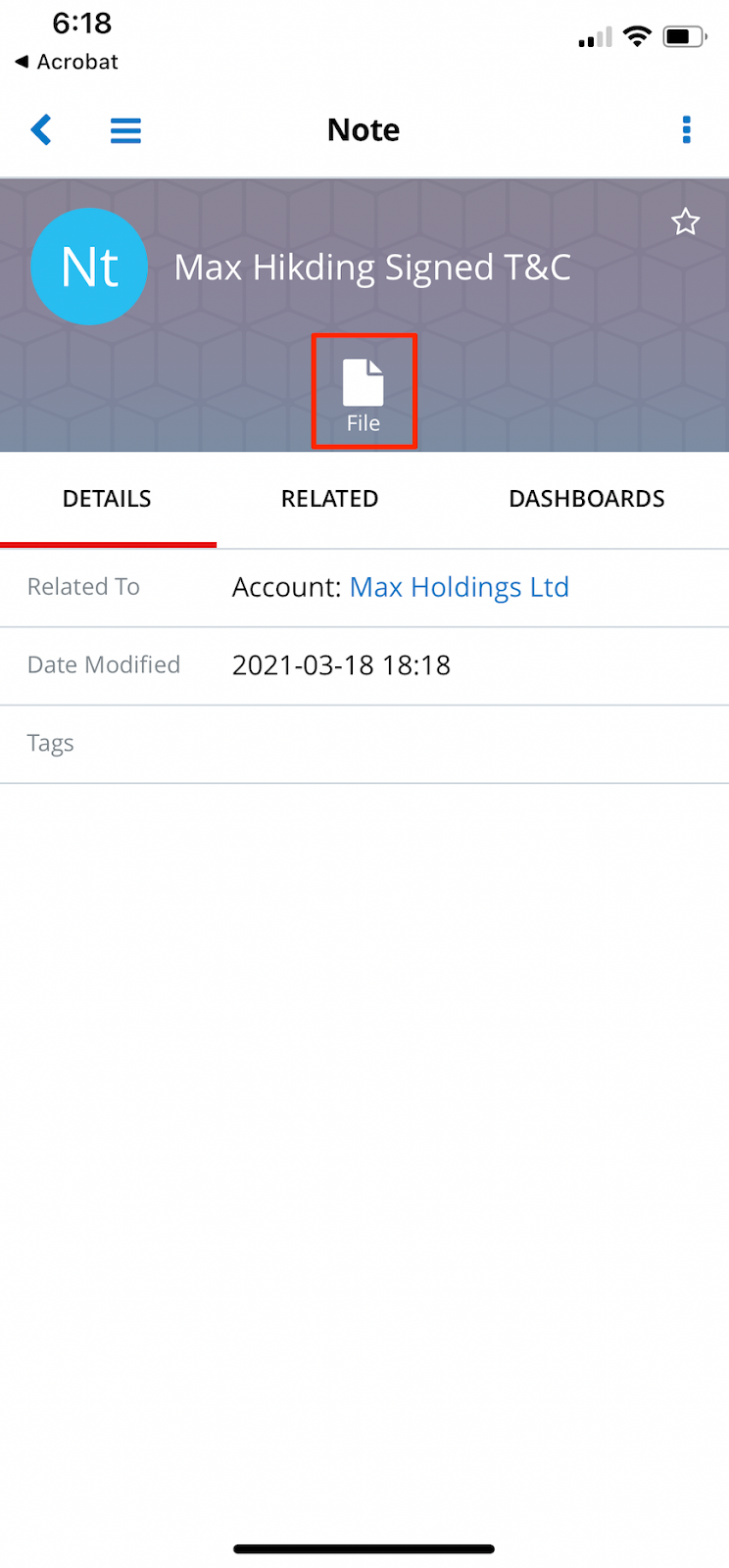Select the Date Modified value

[341, 665]
